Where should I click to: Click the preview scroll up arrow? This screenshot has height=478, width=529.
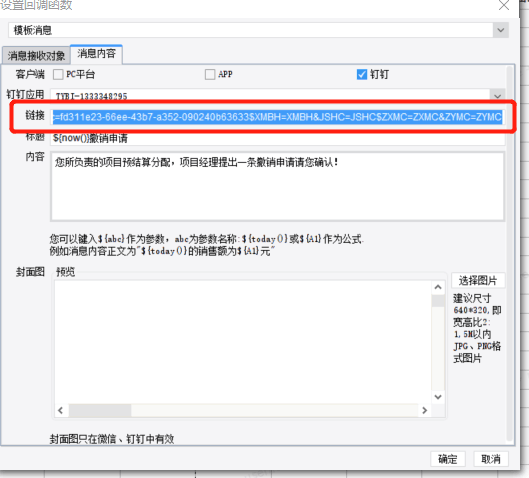tap(438, 287)
